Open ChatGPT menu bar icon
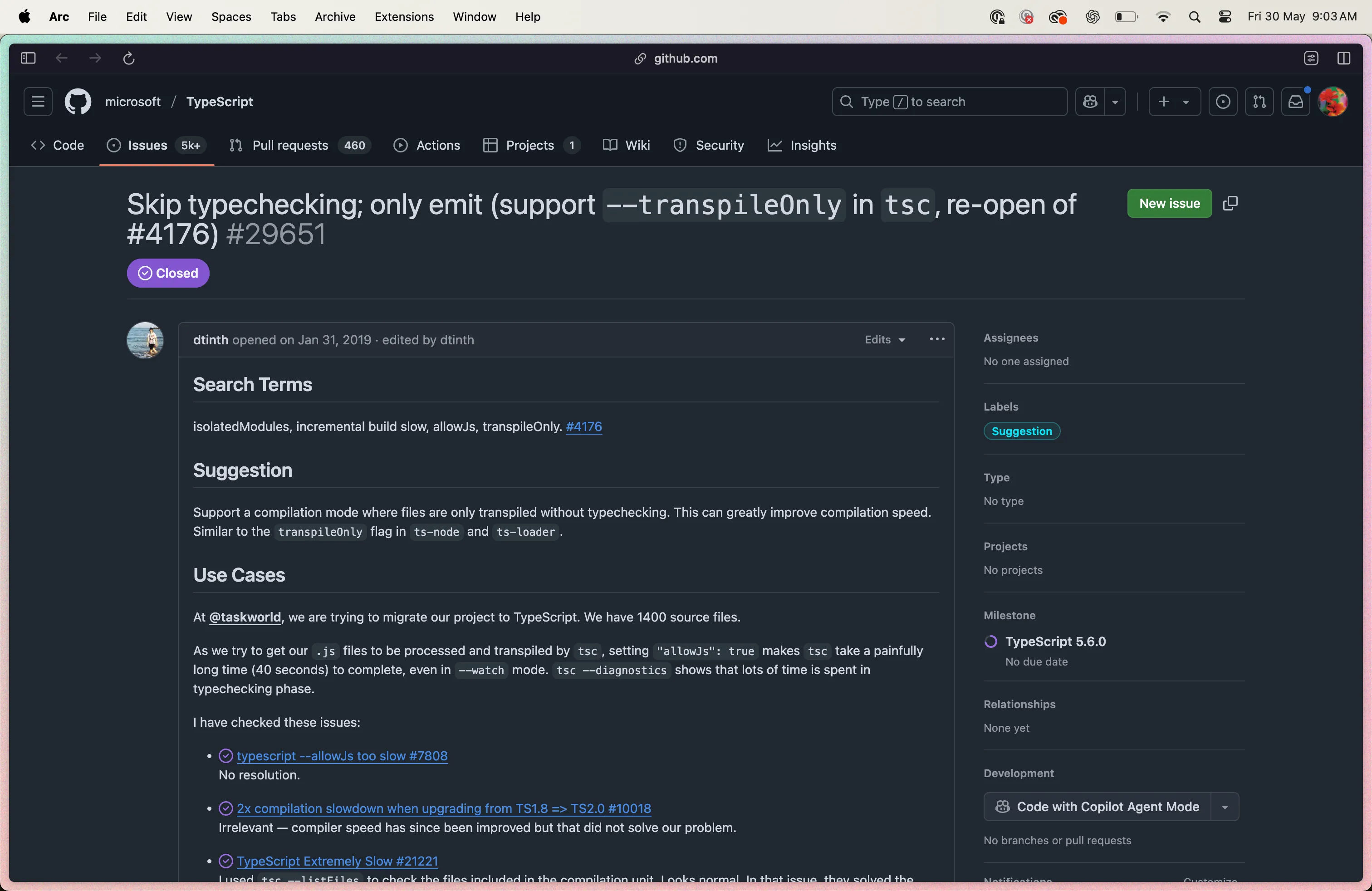The image size is (1372, 891). (x=1093, y=17)
